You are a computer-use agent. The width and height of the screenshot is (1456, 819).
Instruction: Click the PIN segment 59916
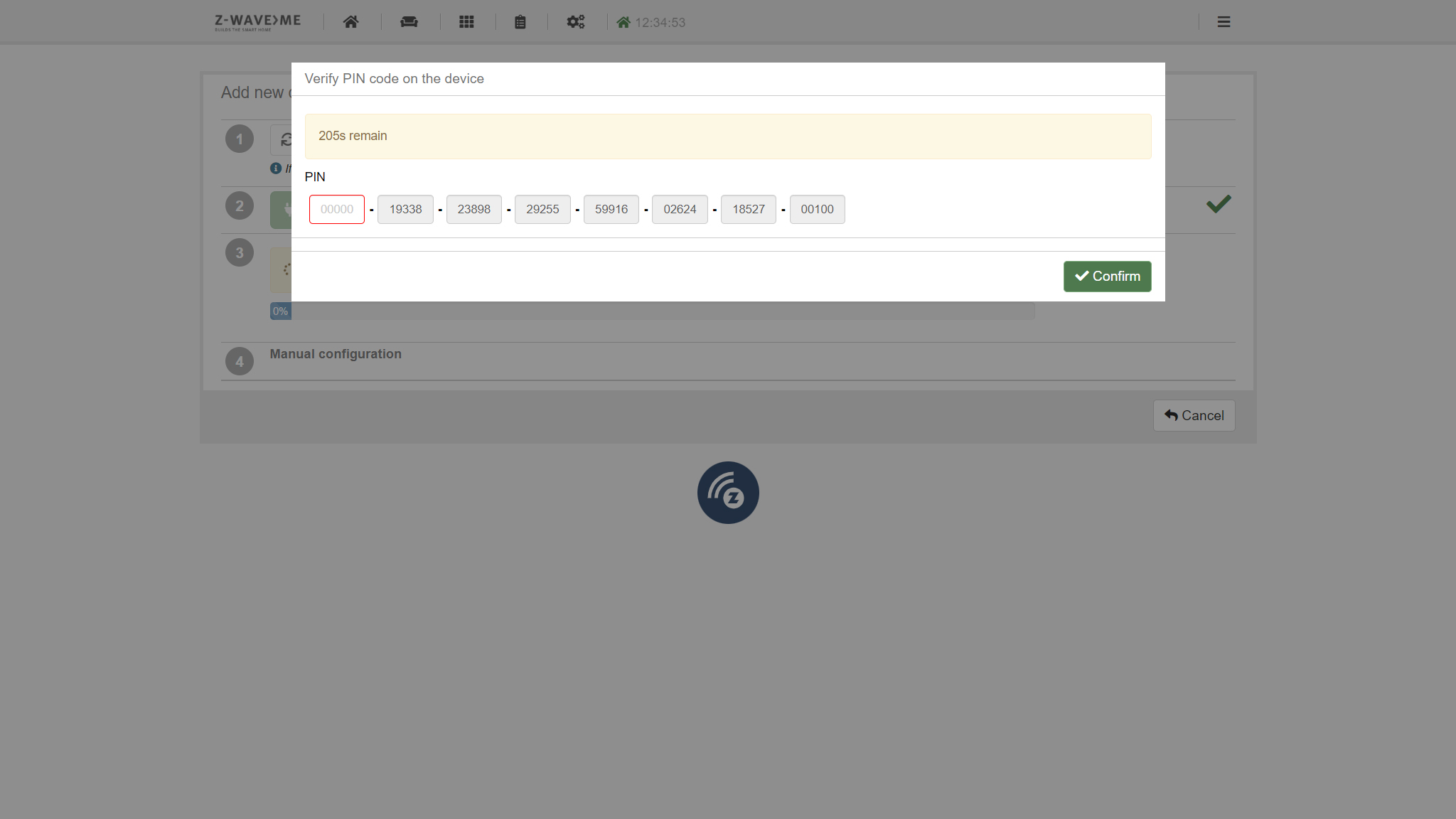[x=611, y=209]
